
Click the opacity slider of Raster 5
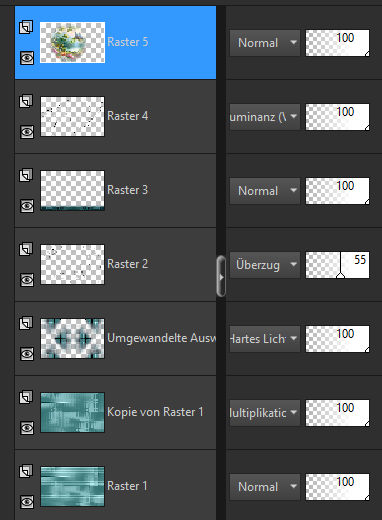(x=337, y=43)
